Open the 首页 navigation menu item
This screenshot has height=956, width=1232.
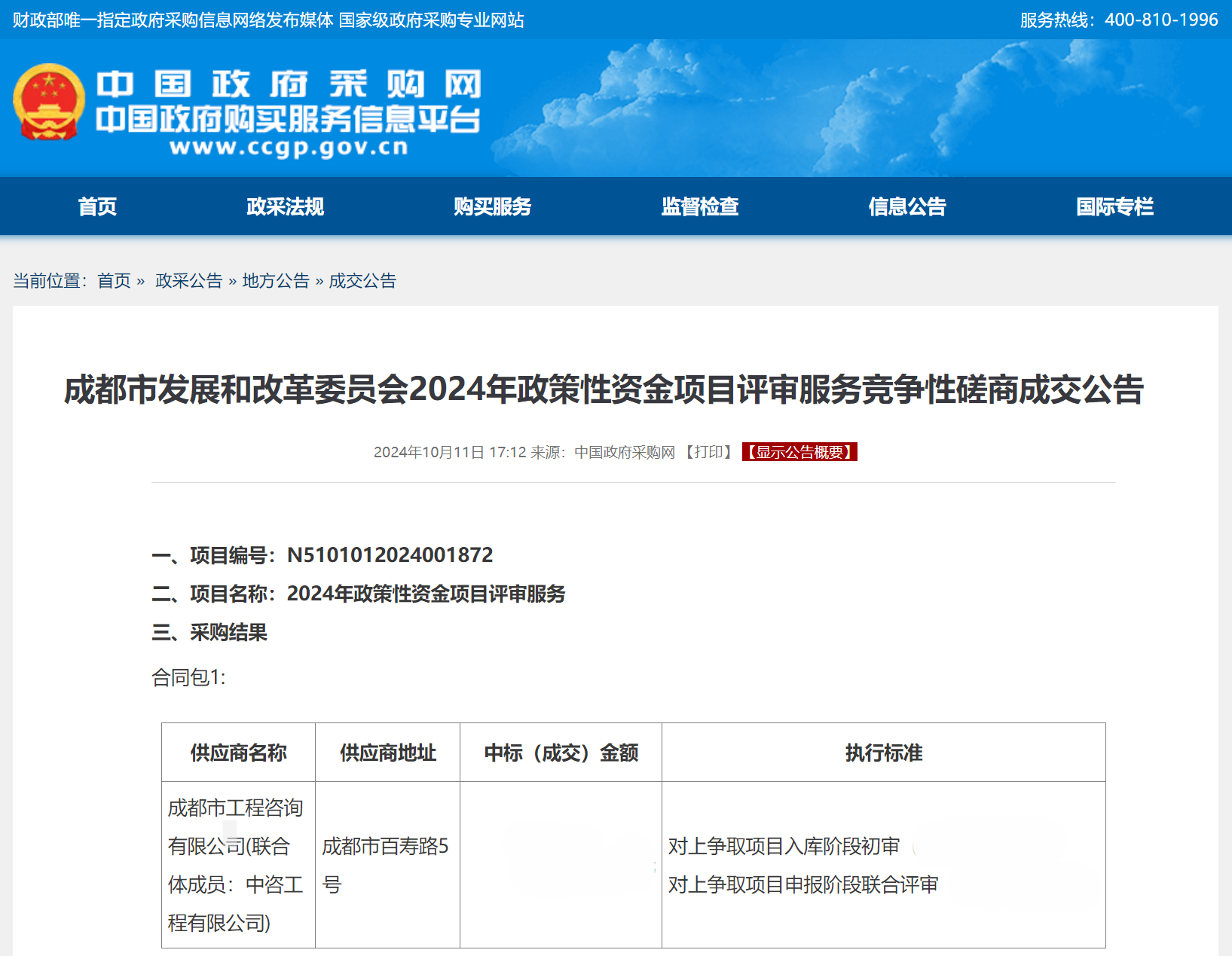97,206
